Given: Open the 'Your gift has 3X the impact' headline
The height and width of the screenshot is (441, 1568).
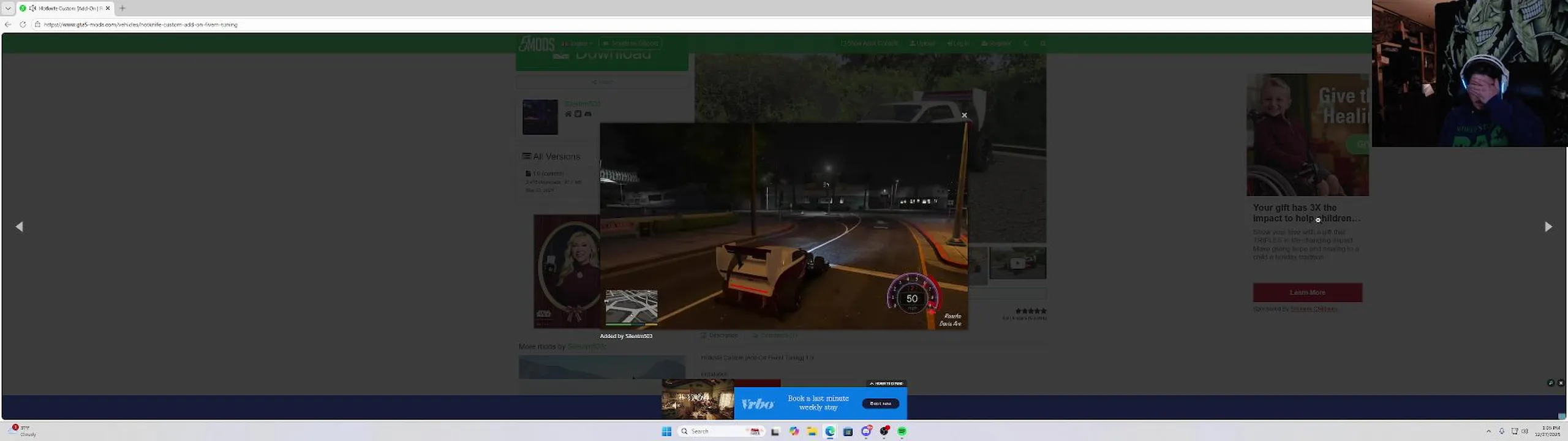Looking at the screenshot, I should pos(1306,213).
